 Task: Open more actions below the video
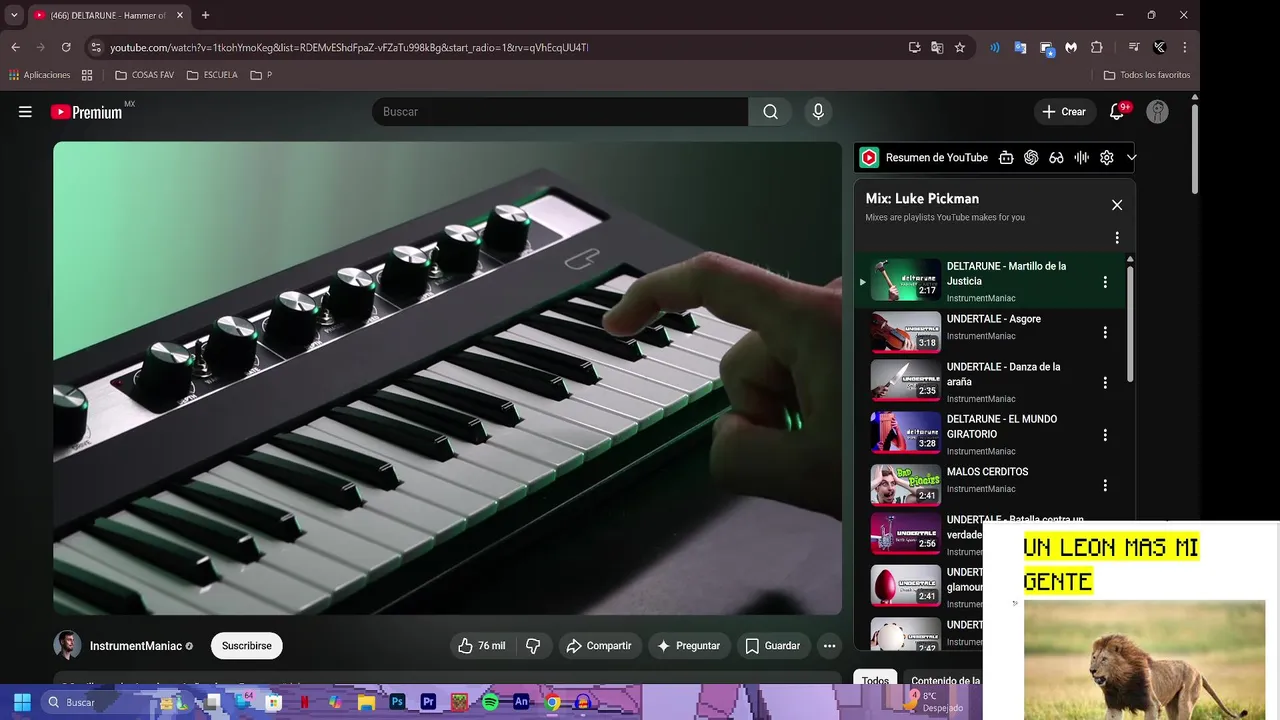(x=829, y=646)
